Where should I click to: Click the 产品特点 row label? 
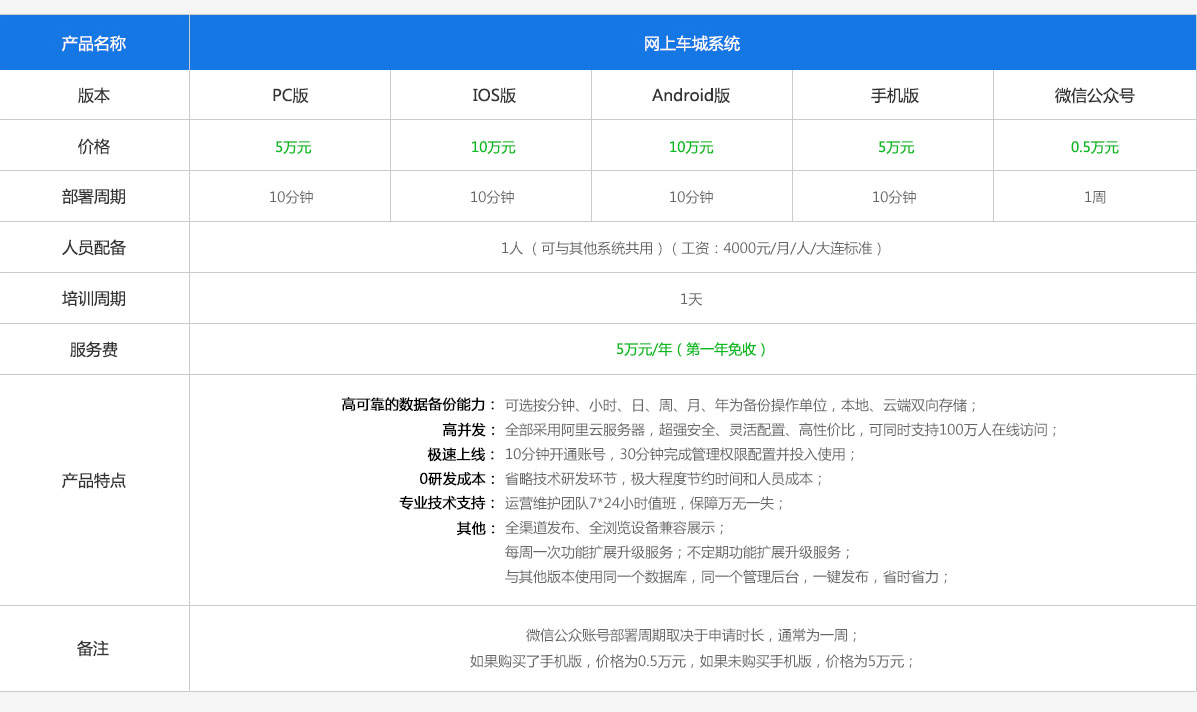point(94,480)
